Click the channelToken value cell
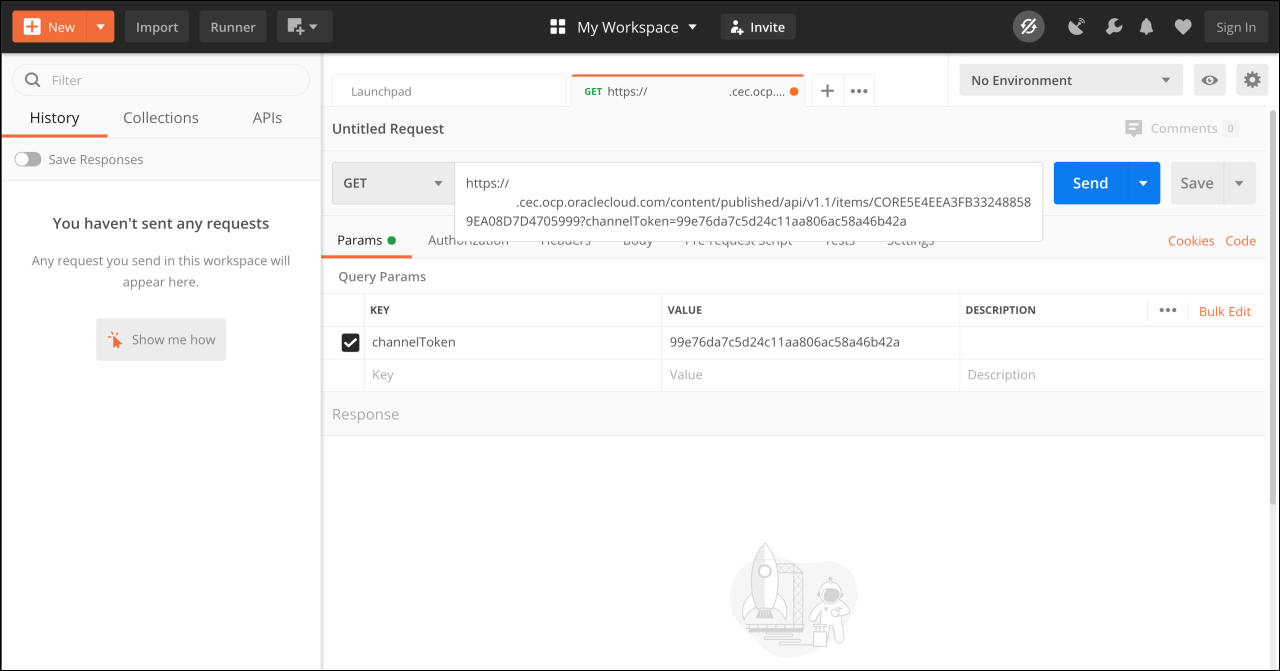 tap(810, 342)
